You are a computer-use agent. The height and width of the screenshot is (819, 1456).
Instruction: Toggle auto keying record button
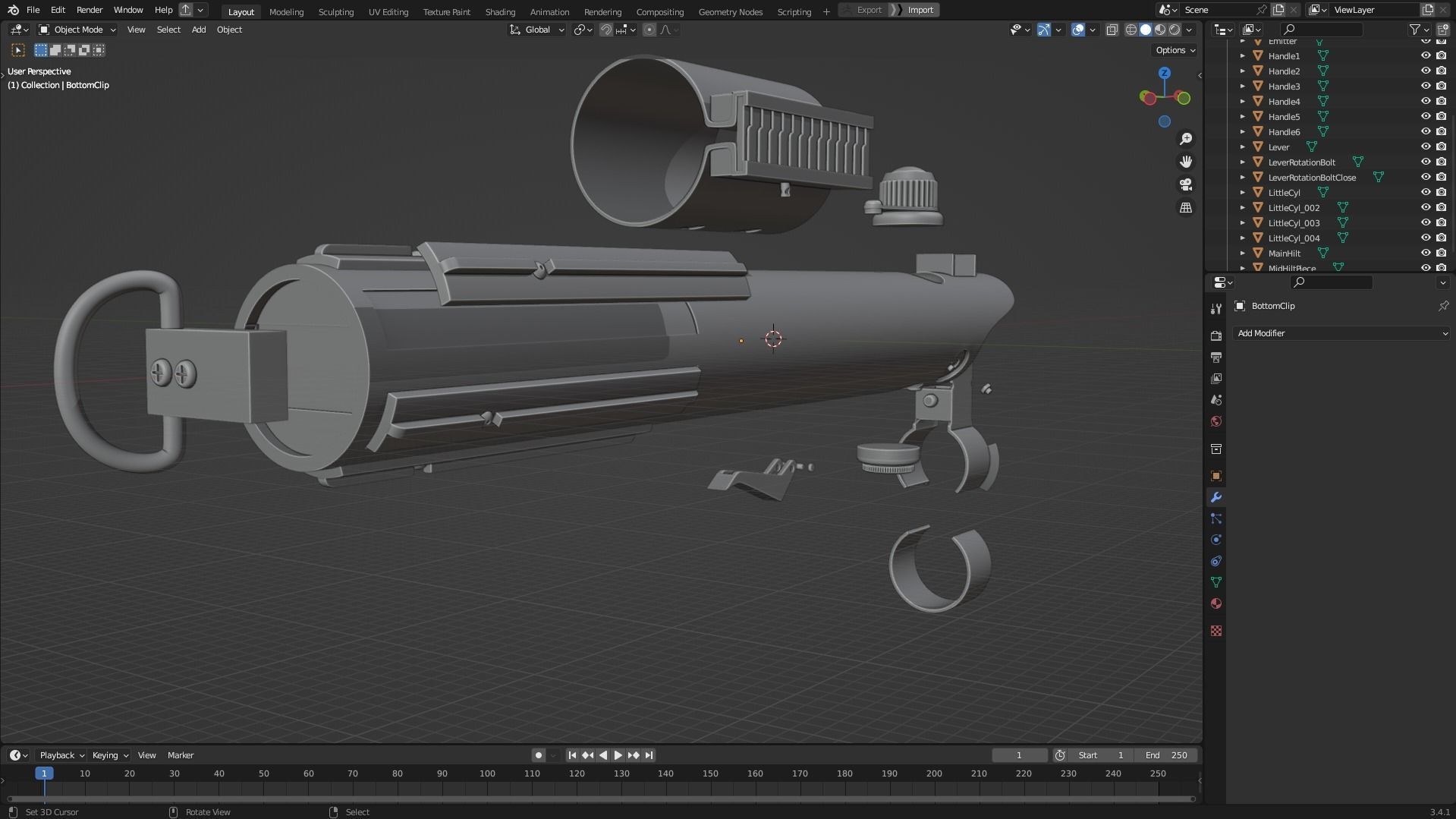pos(538,755)
